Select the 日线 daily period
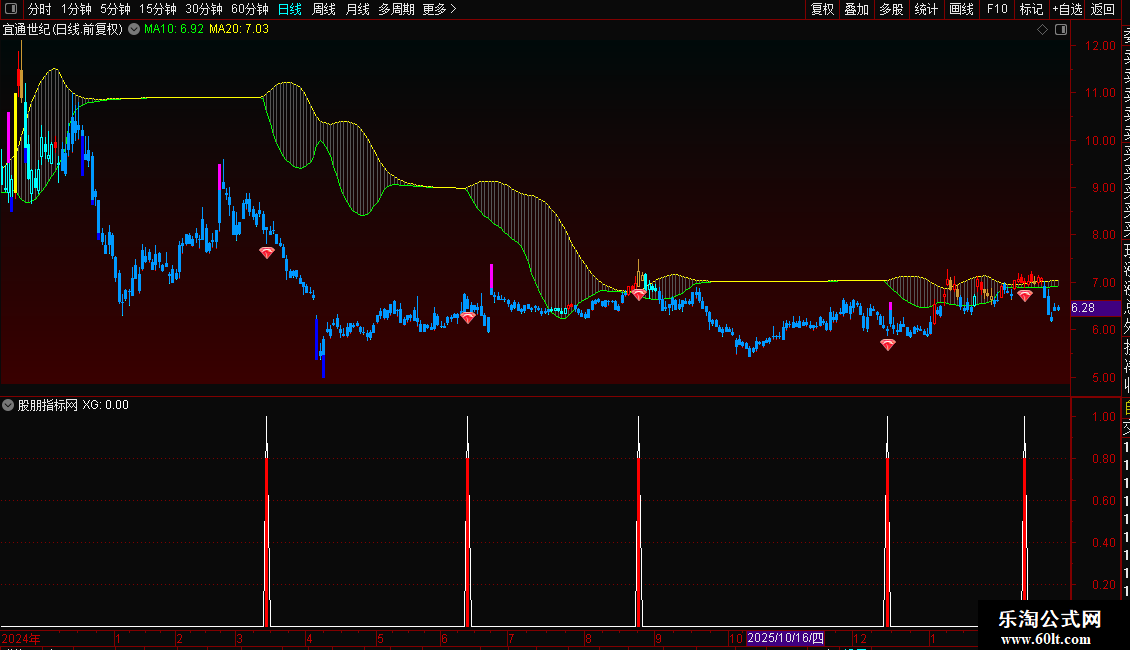The height and width of the screenshot is (650, 1130). (x=290, y=9)
